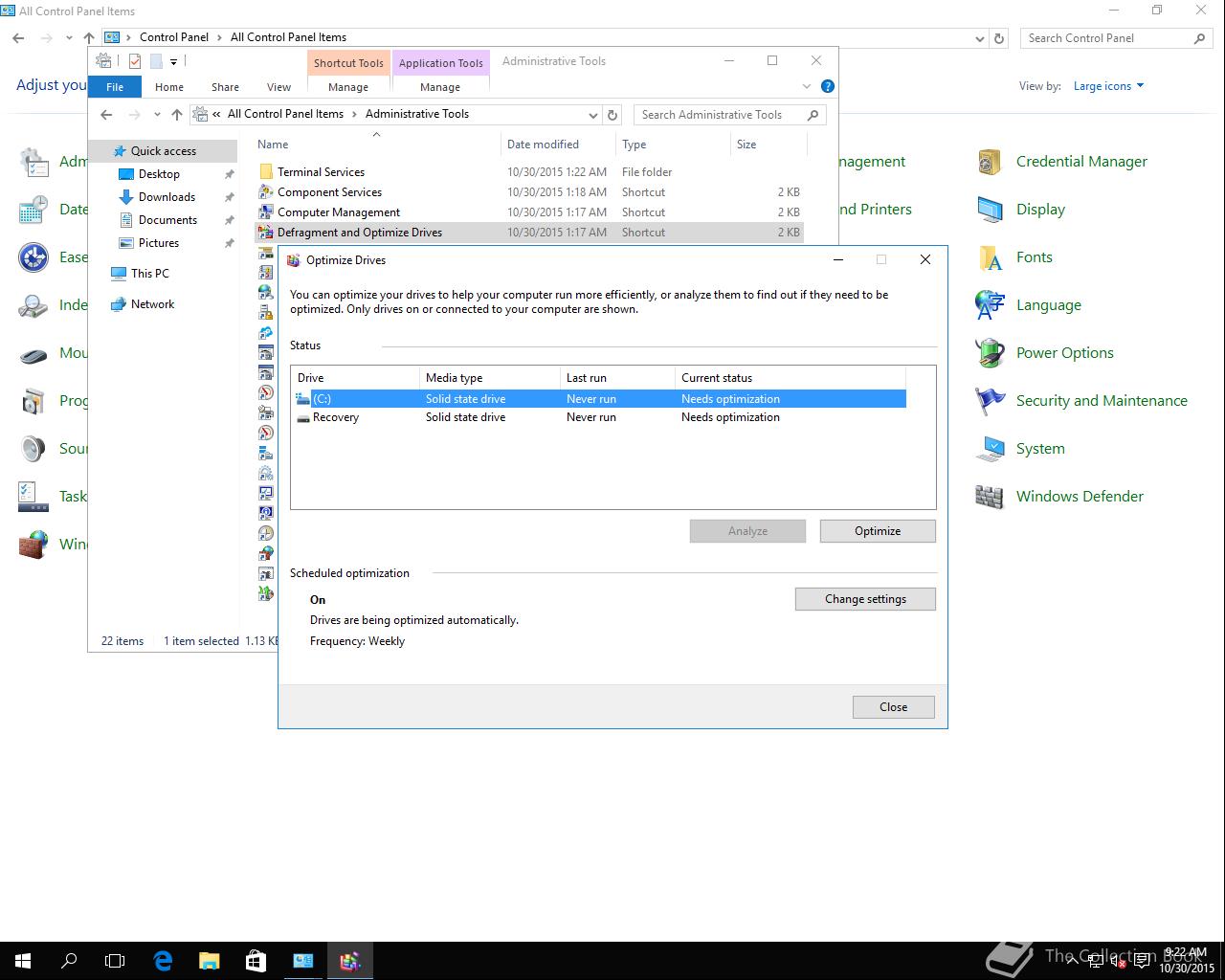Open the Customize Quick Access Toolbar dropdown
1225x980 pixels.
[173, 61]
